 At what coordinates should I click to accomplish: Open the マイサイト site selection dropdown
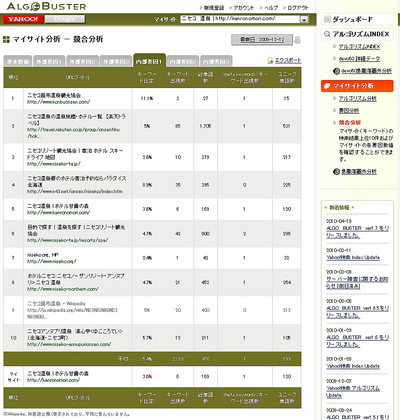(x=244, y=19)
